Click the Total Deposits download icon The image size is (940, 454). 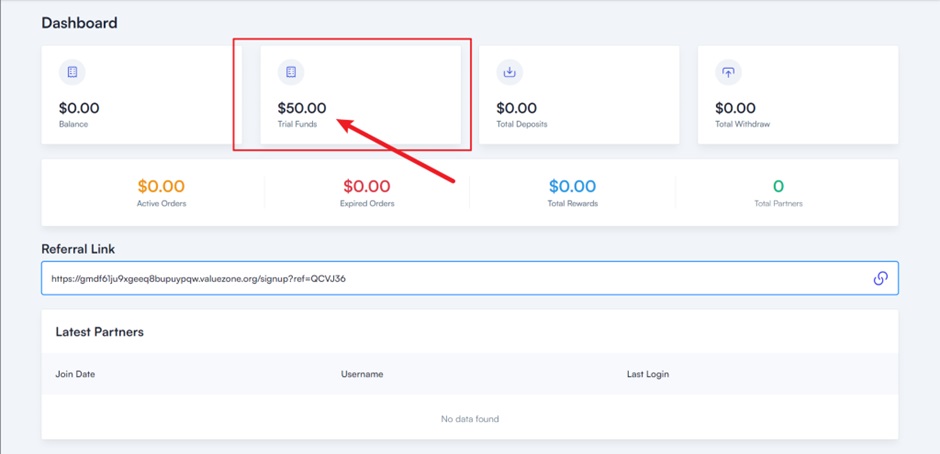coord(509,72)
